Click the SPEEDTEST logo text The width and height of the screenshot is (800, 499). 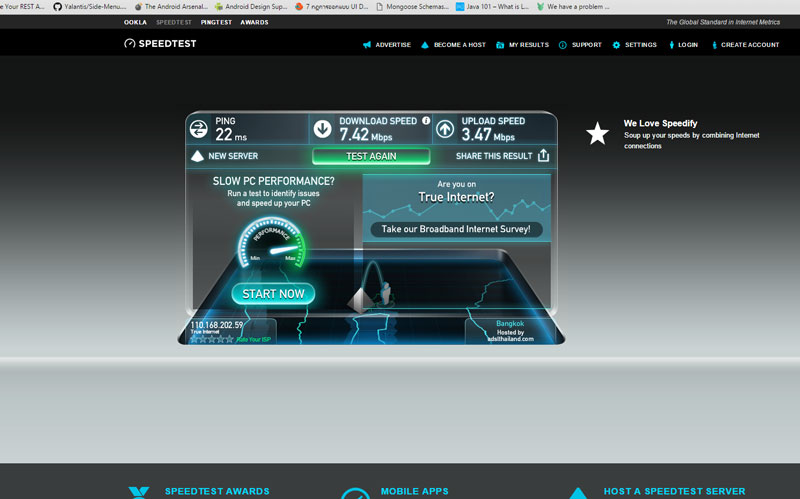tap(167, 44)
